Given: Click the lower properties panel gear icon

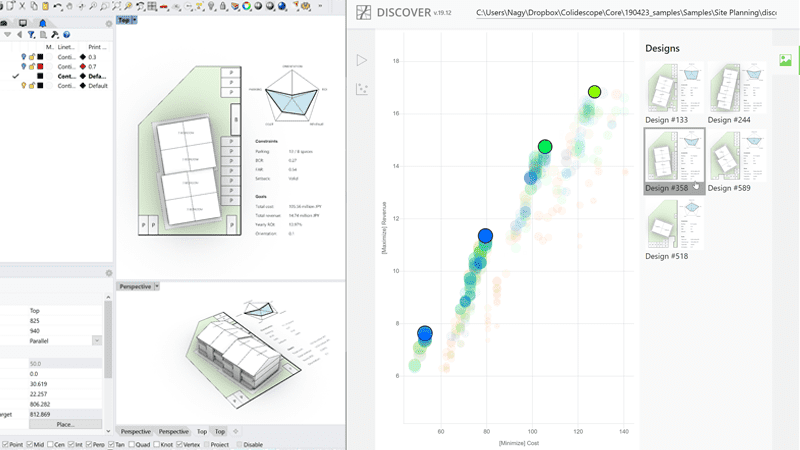Looking at the screenshot, I should (x=109, y=273).
